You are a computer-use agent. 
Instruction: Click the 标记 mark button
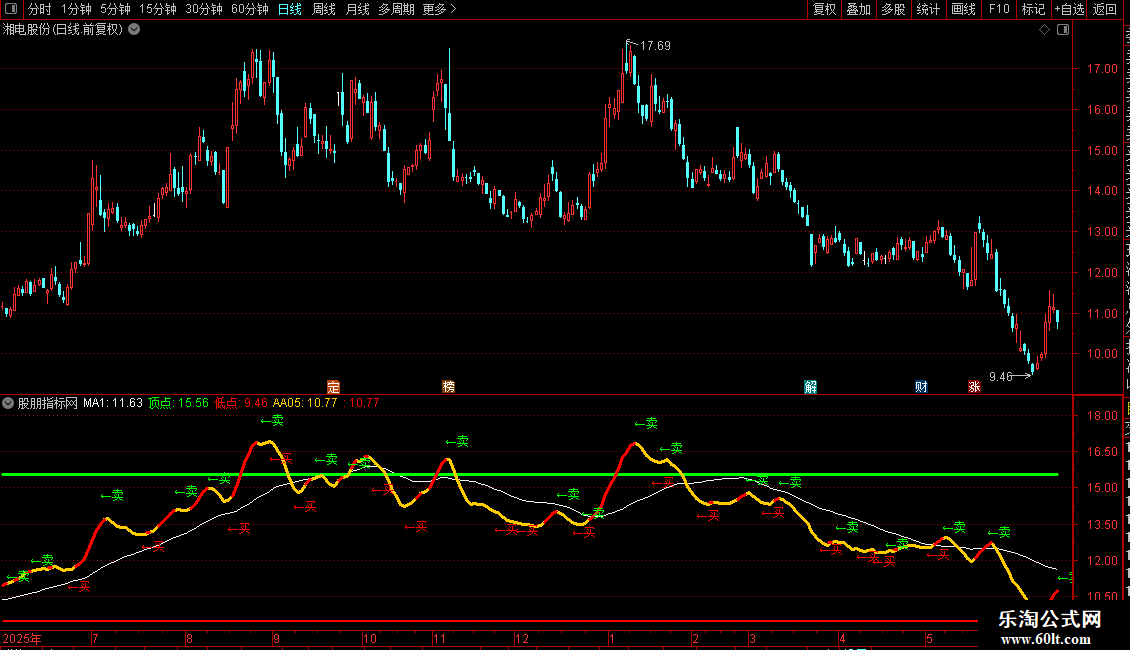[1033, 9]
